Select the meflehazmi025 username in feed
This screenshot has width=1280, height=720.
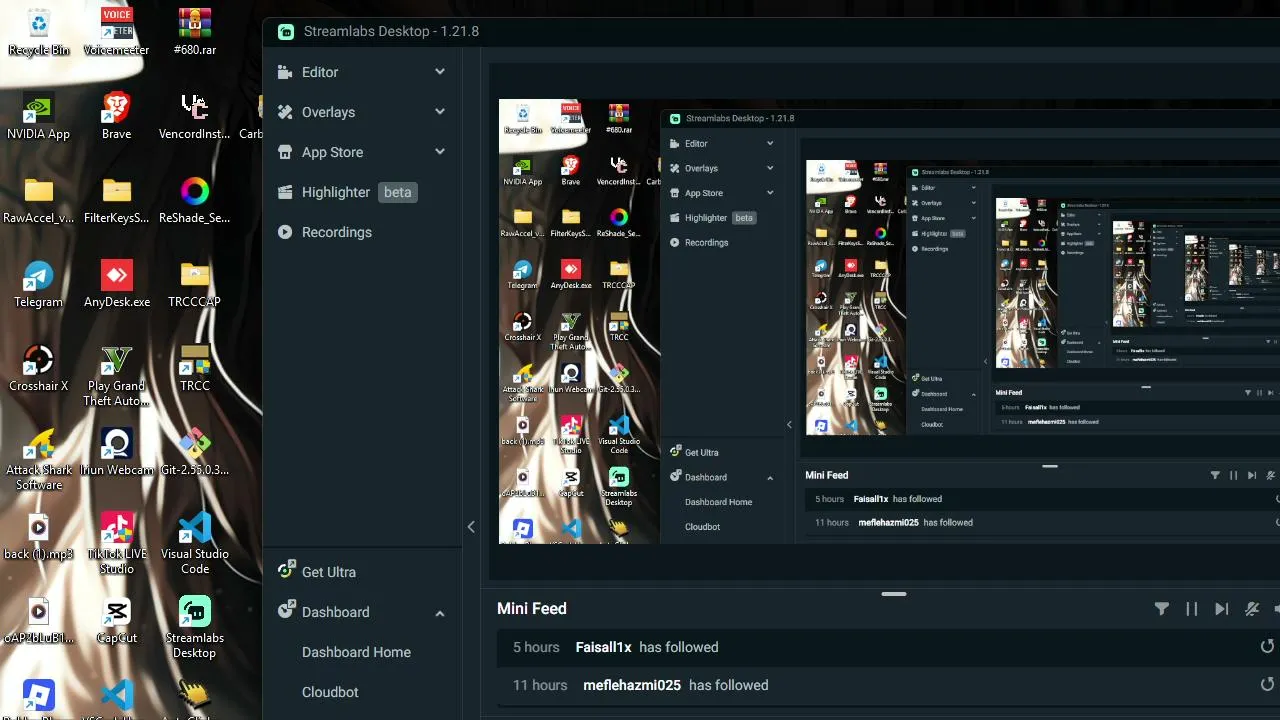coord(632,685)
